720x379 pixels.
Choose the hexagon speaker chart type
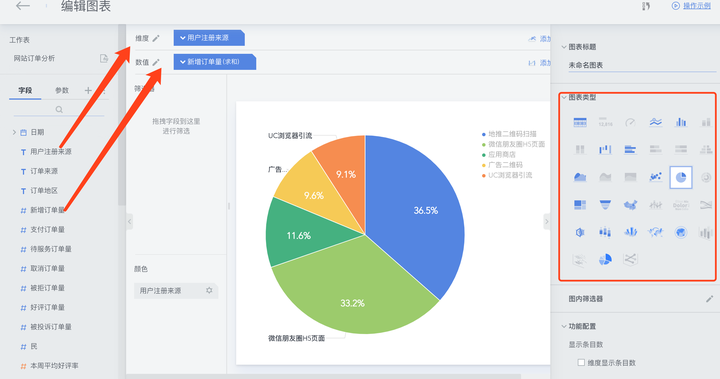(x=580, y=232)
